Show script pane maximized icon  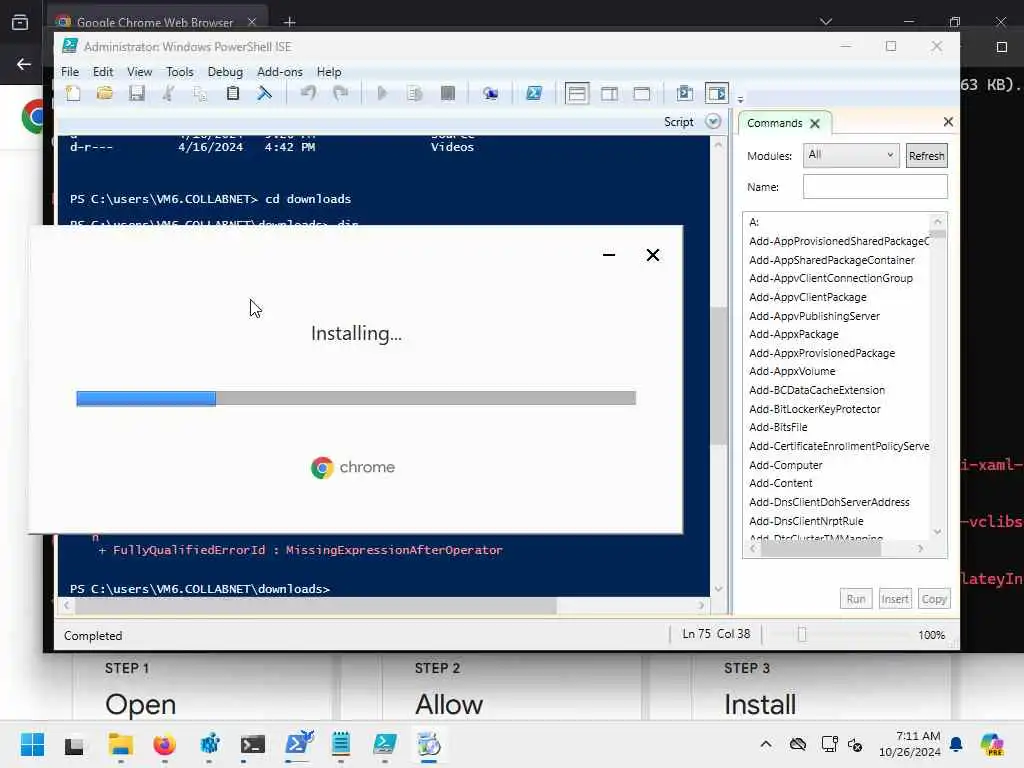point(641,93)
